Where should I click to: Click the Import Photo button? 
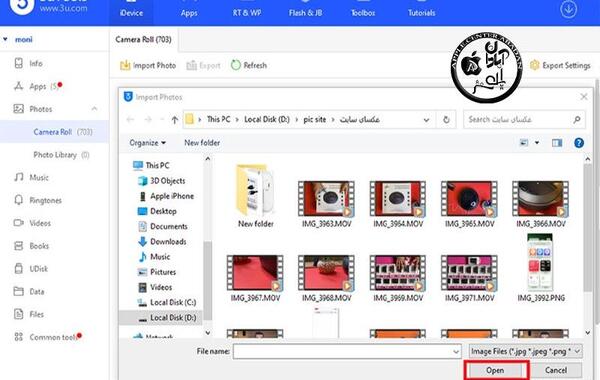(148, 65)
